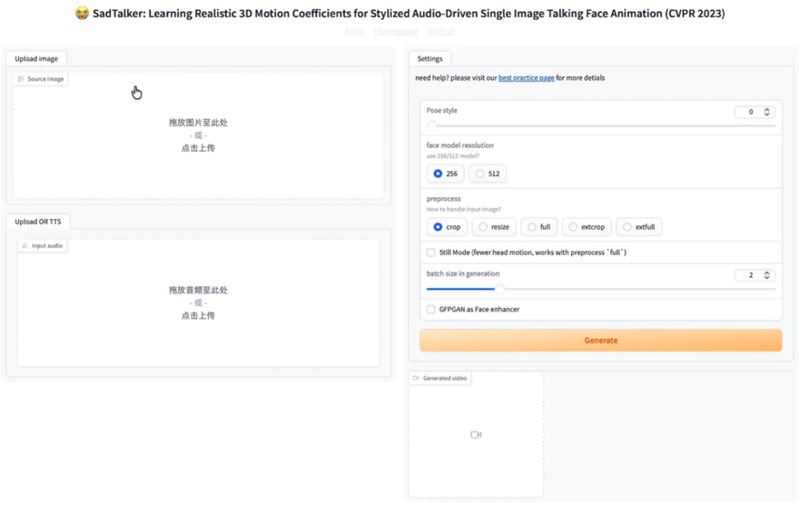Viewport: 799px width, 507px height.
Task: Click the Input audio icon label
Action: (x=25, y=245)
